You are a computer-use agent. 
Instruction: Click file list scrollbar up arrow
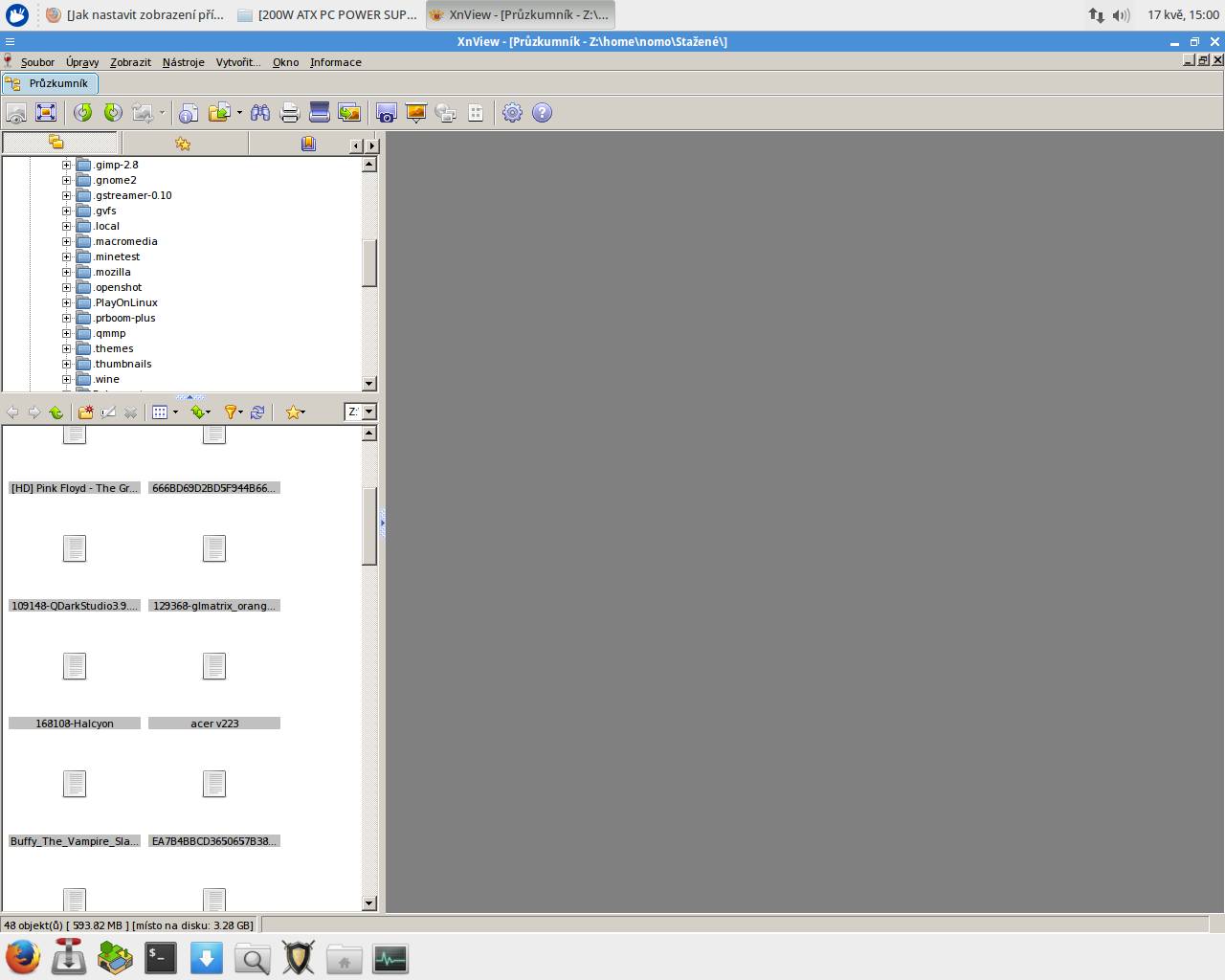click(x=369, y=434)
